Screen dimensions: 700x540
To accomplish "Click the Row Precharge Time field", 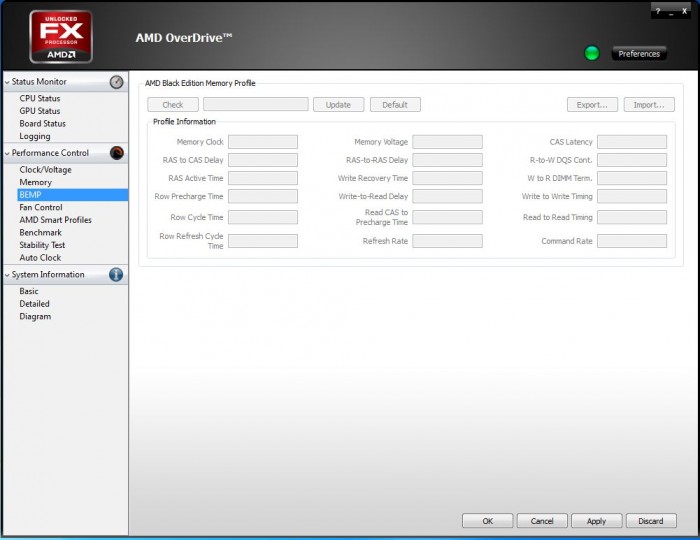I will (263, 196).
